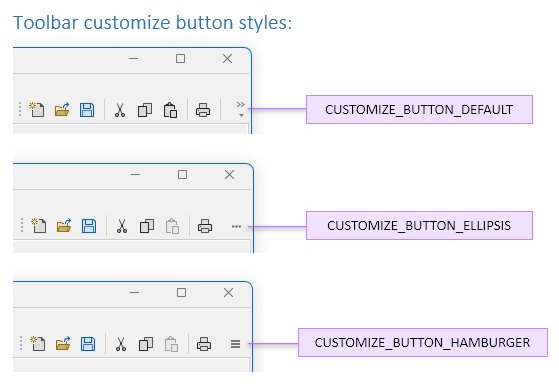Click Paste icon in the default-style toolbar
This screenshot has width=559, height=390.
point(170,110)
